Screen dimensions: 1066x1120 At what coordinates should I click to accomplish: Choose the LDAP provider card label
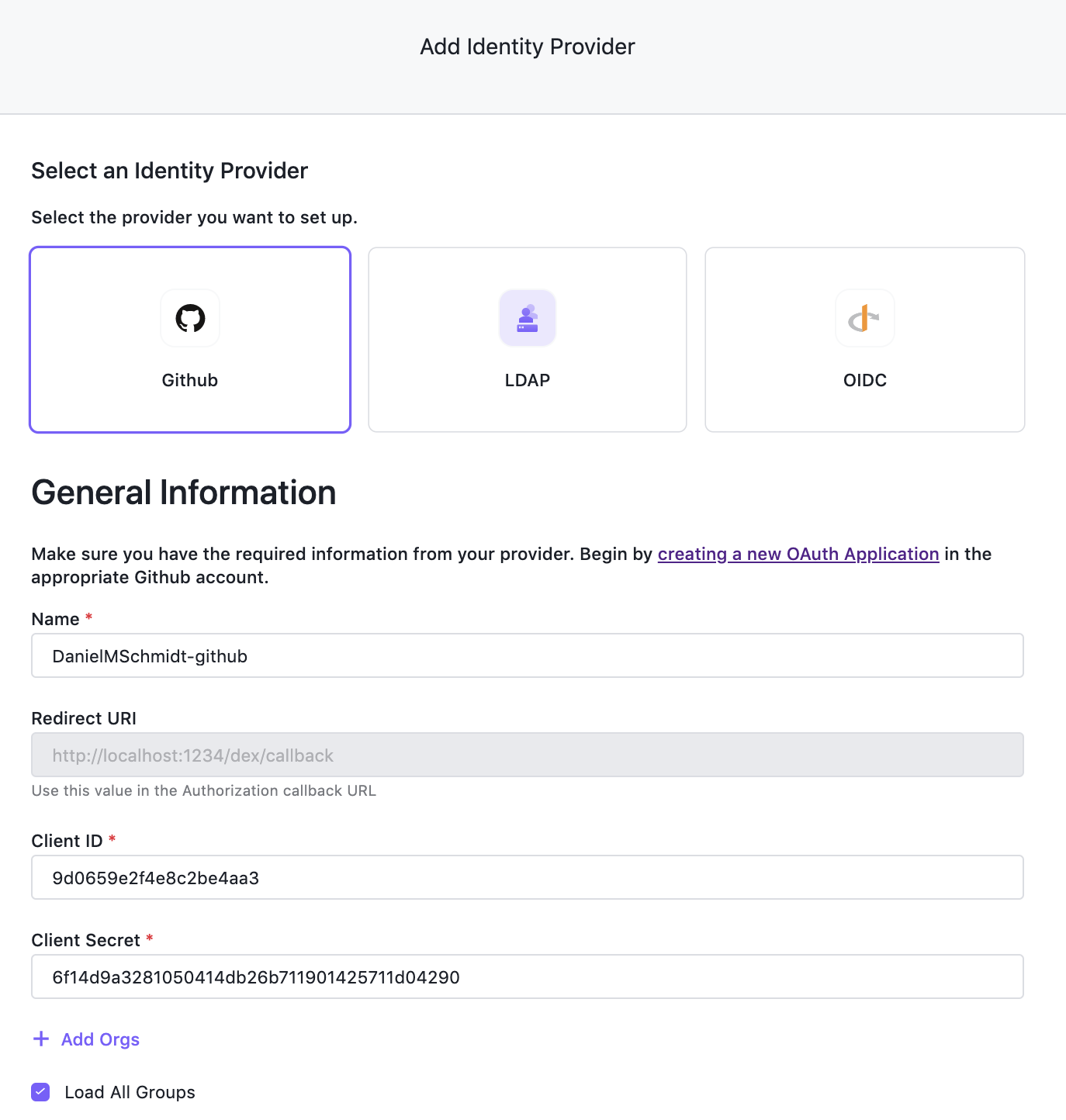(x=528, y=380)
